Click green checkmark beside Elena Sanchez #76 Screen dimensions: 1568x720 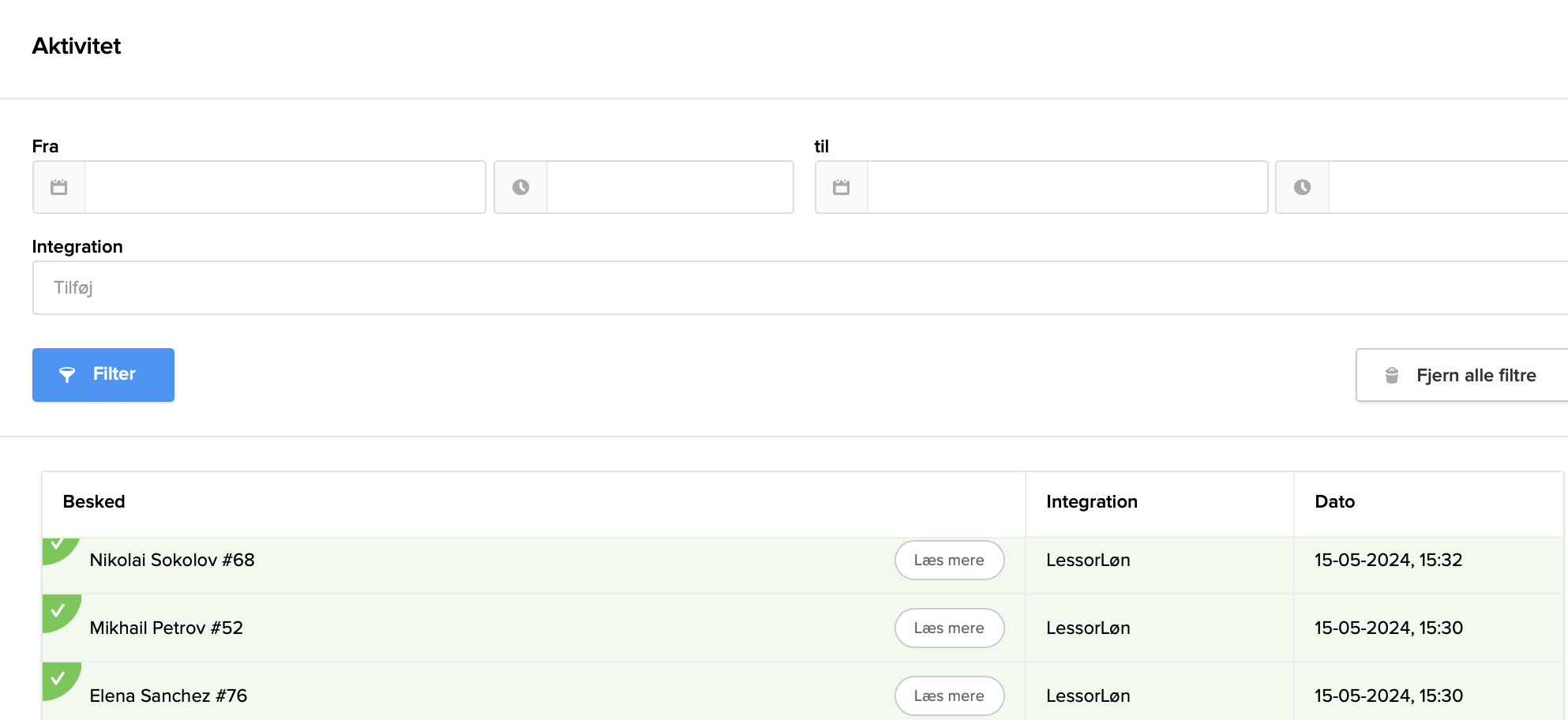coord(58,678)
